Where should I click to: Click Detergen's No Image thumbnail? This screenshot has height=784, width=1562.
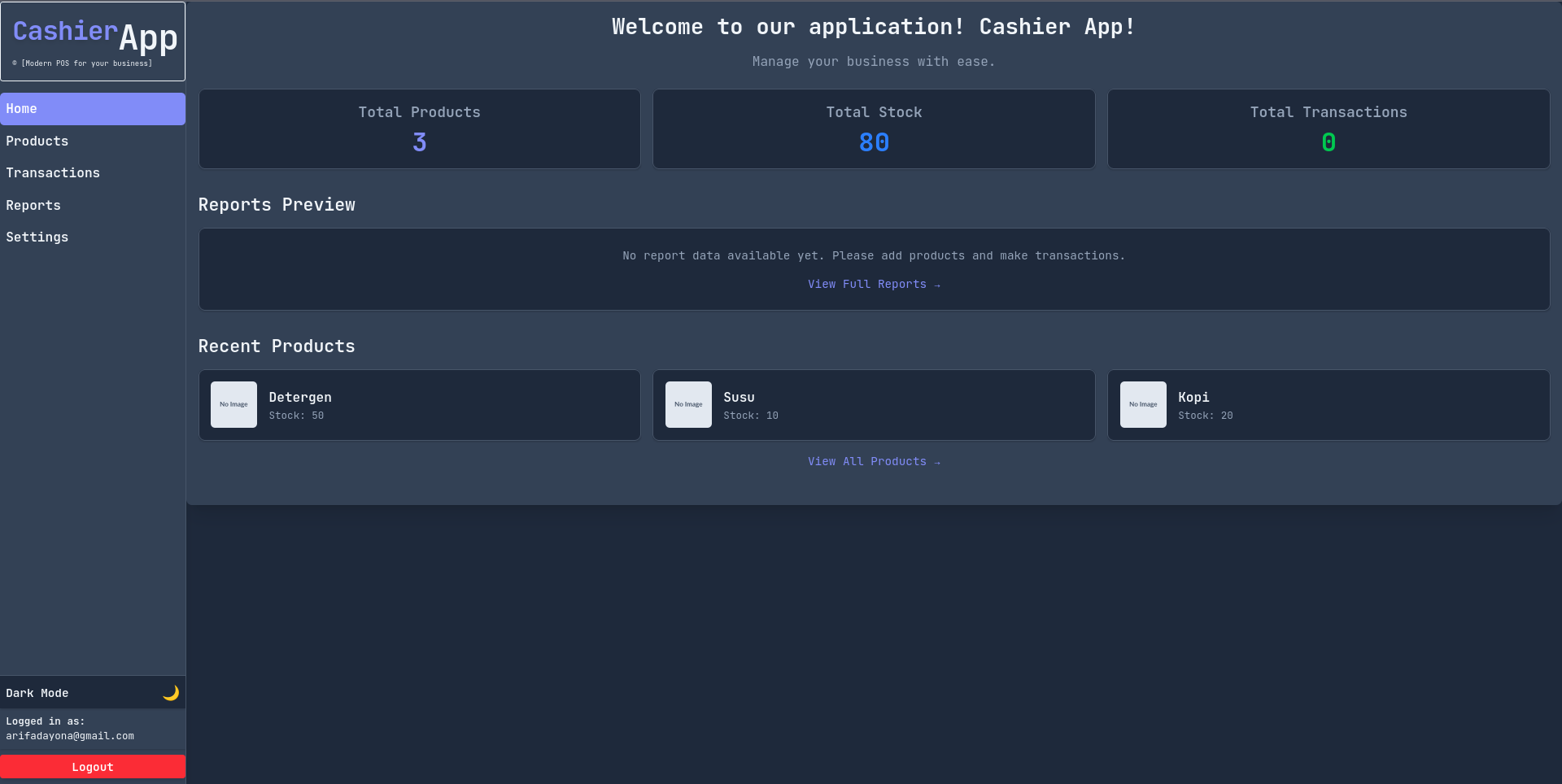coord(233,405)
